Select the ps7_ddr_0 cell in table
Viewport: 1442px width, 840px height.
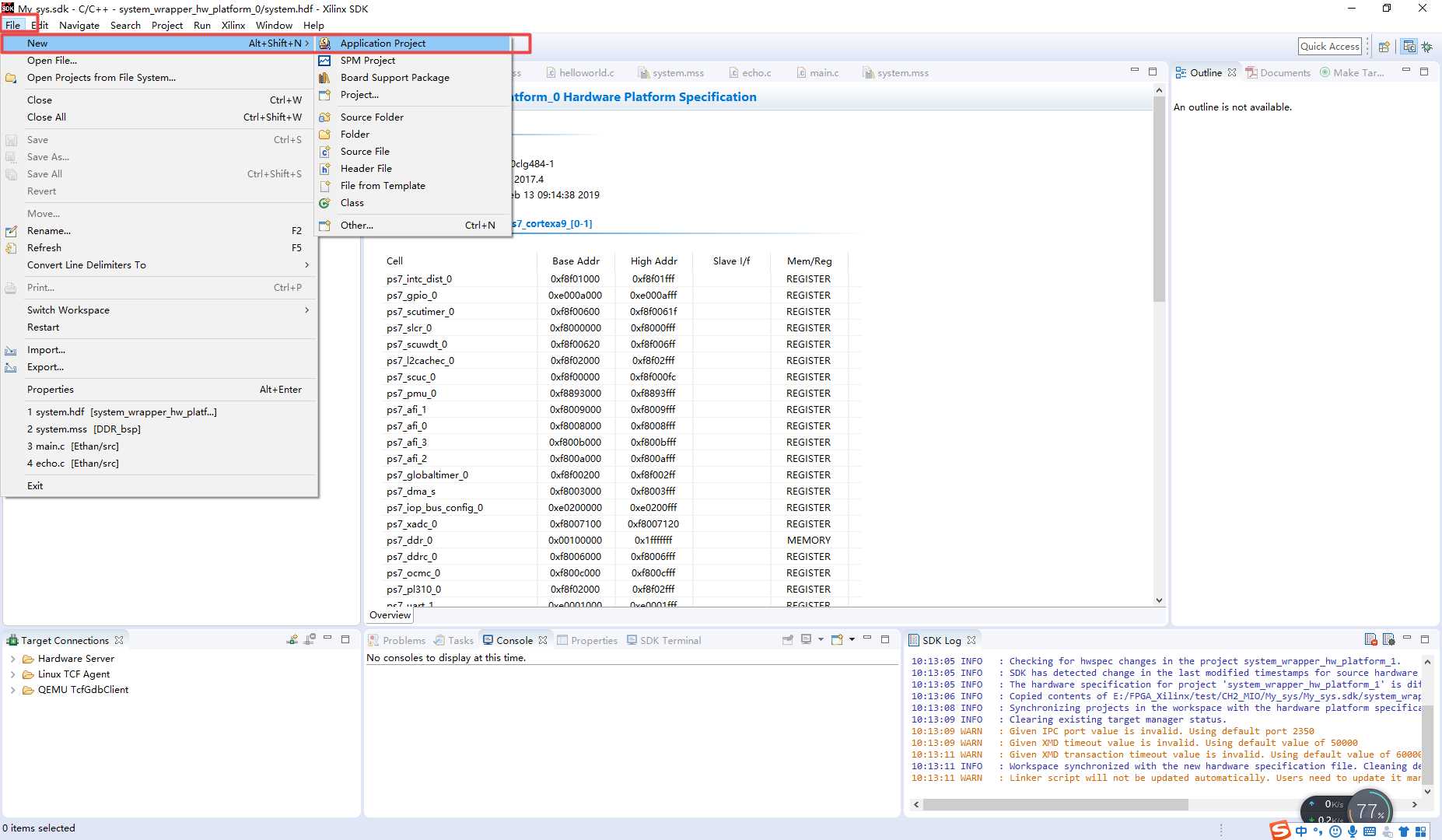[409, 541]
